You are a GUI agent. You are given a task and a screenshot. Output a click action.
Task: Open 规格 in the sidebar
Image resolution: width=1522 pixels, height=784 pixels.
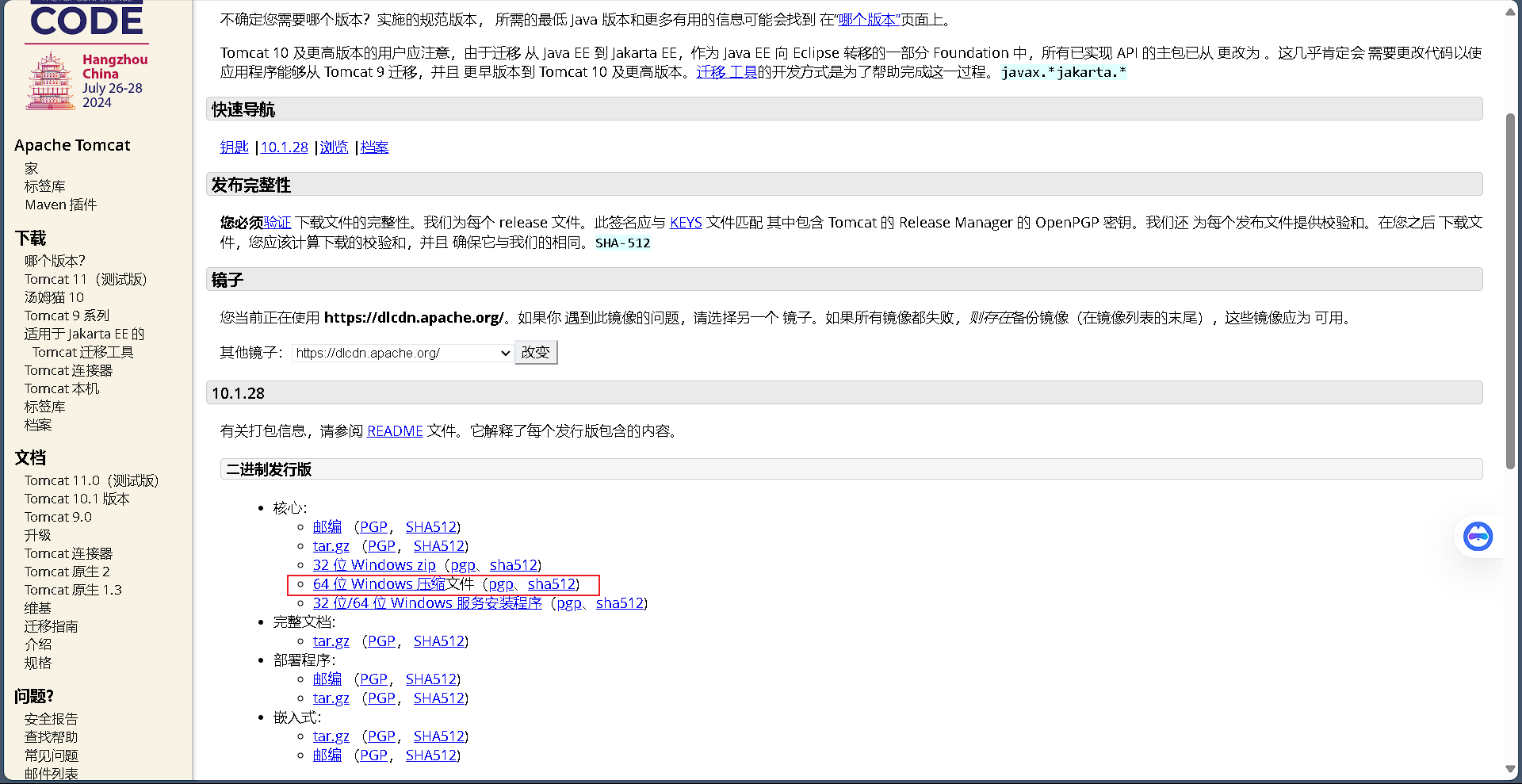tap(38, 664)
